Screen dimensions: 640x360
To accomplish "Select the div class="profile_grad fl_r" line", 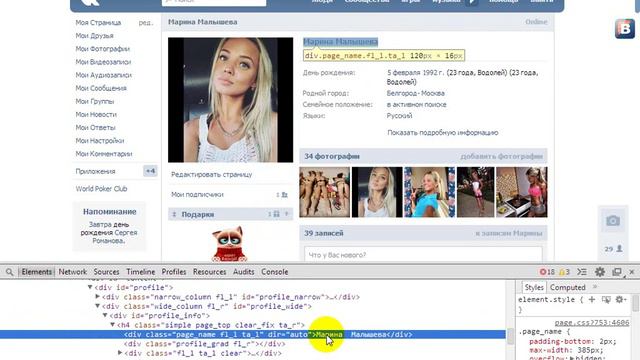I will pyautogui.click(x=205, y=344).
